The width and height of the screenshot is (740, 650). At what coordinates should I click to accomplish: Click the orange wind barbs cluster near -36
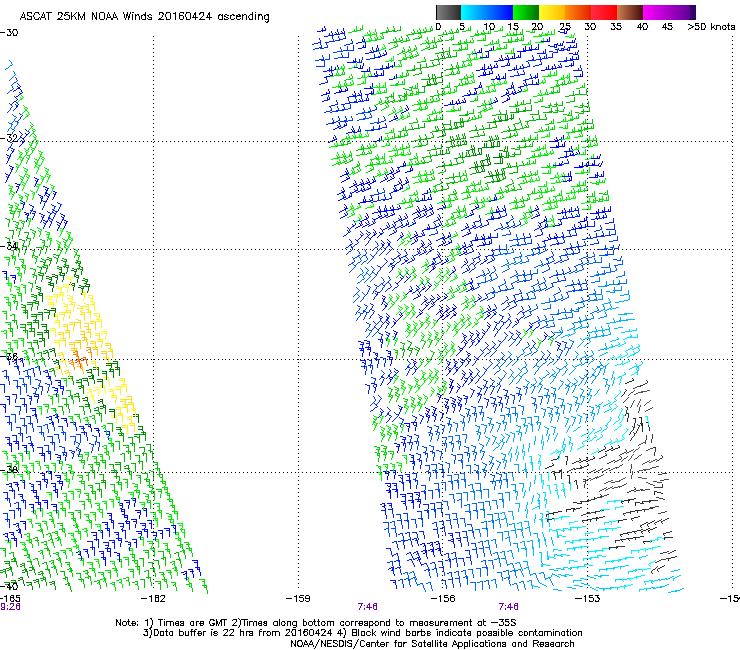coord(78,359)
